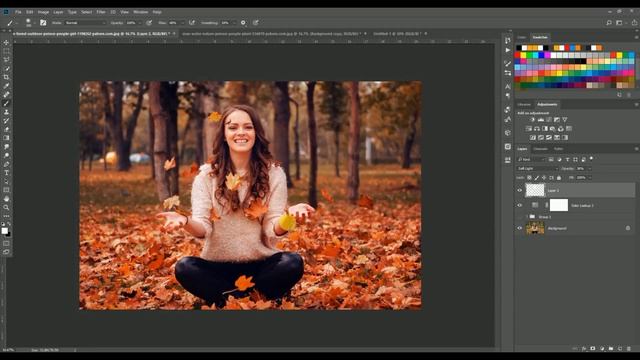Pick the red swatch in Swatches panel
The height and width of the screenshot is (360, 640).
(x=518, y=55)
